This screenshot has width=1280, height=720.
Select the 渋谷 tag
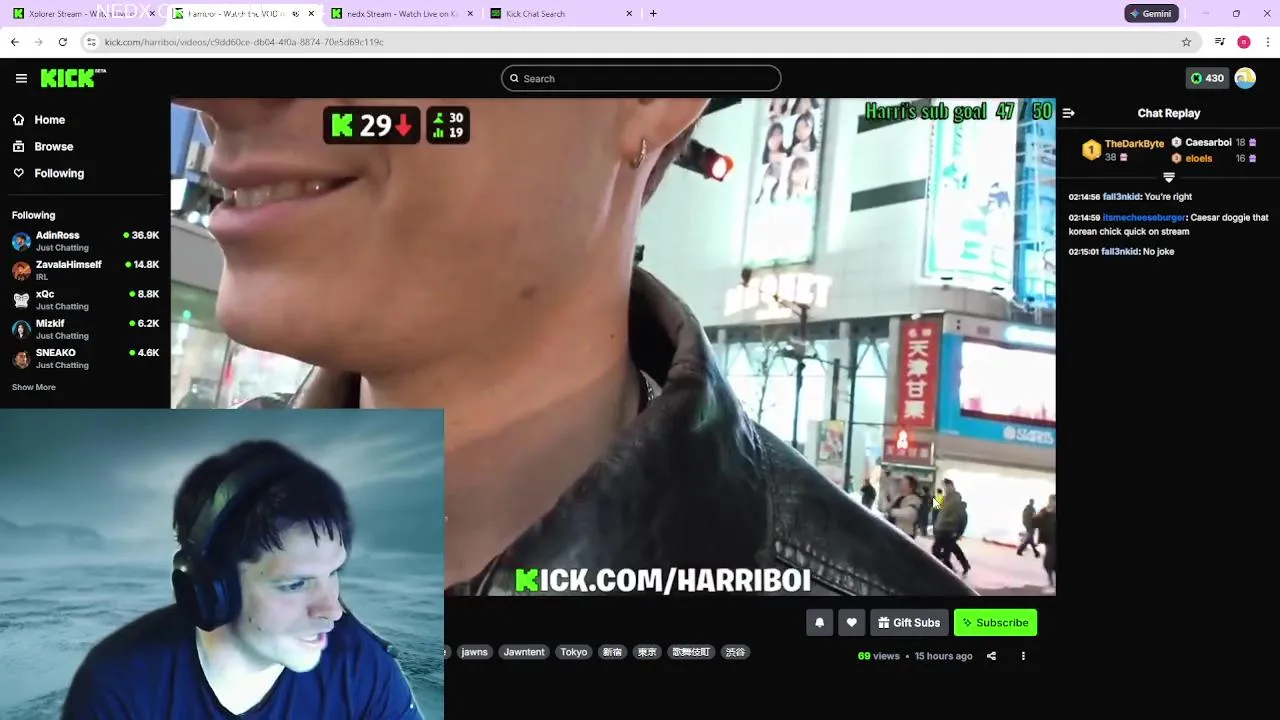[735, 652]
